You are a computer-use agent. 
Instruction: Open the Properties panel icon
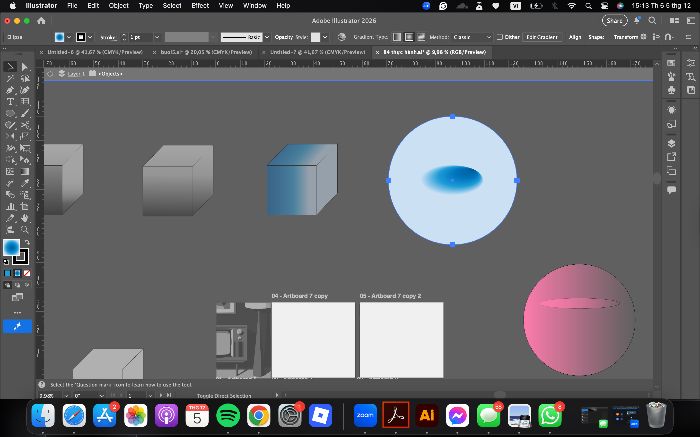click(x=691, y=63)
